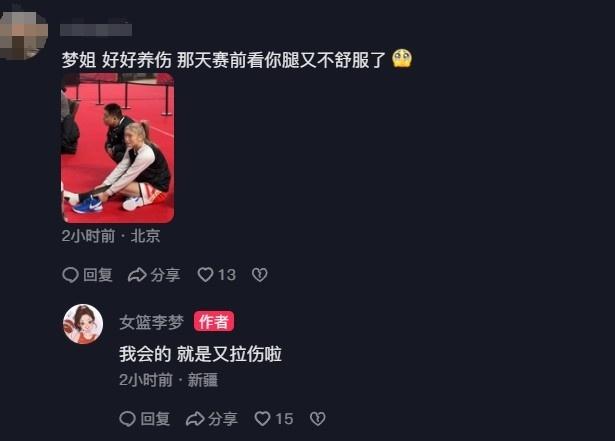Click 分享 text under author's reply
This screenshot has height=441, width=615.
(223, 419)
